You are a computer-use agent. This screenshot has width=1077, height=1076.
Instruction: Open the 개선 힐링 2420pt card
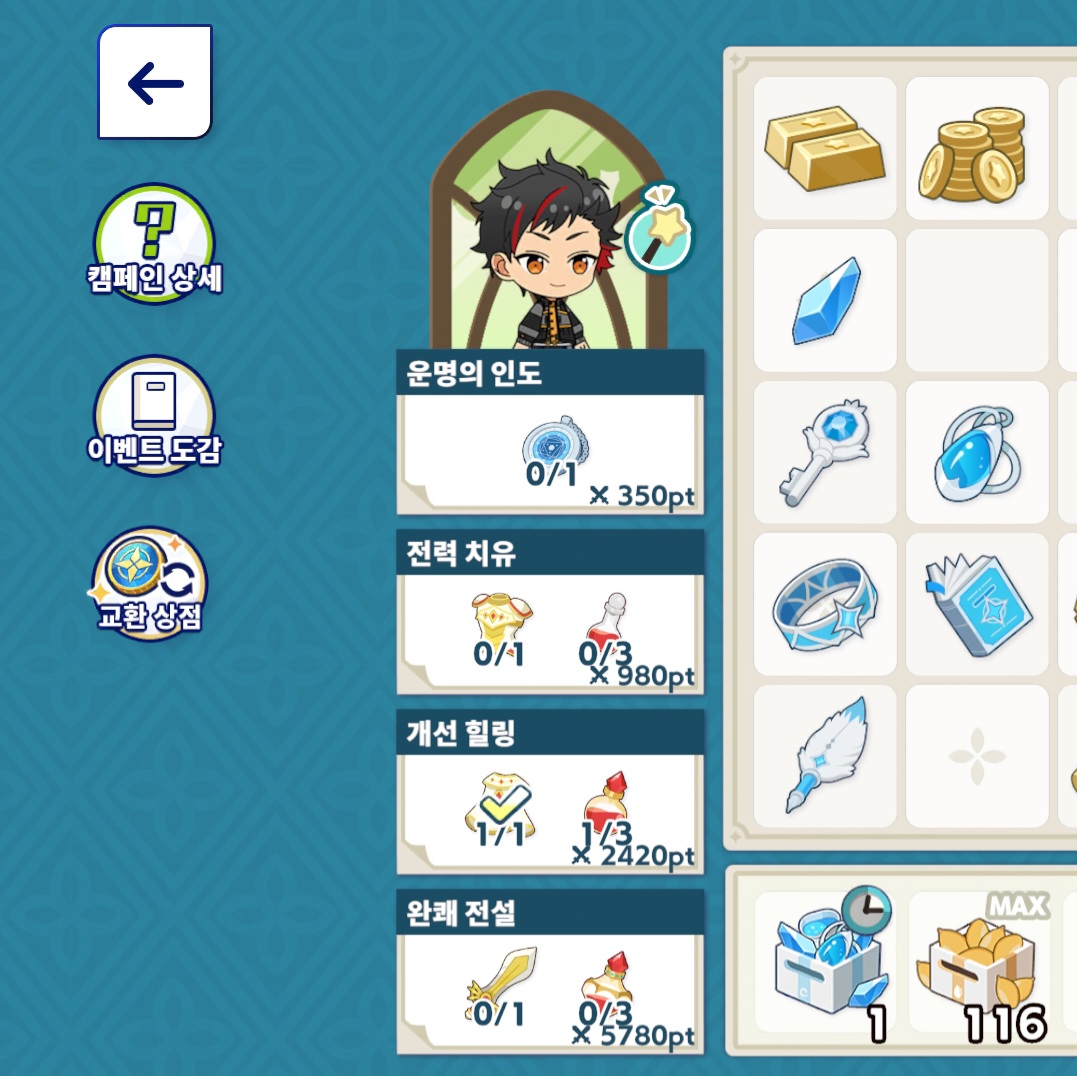(550, 792)
